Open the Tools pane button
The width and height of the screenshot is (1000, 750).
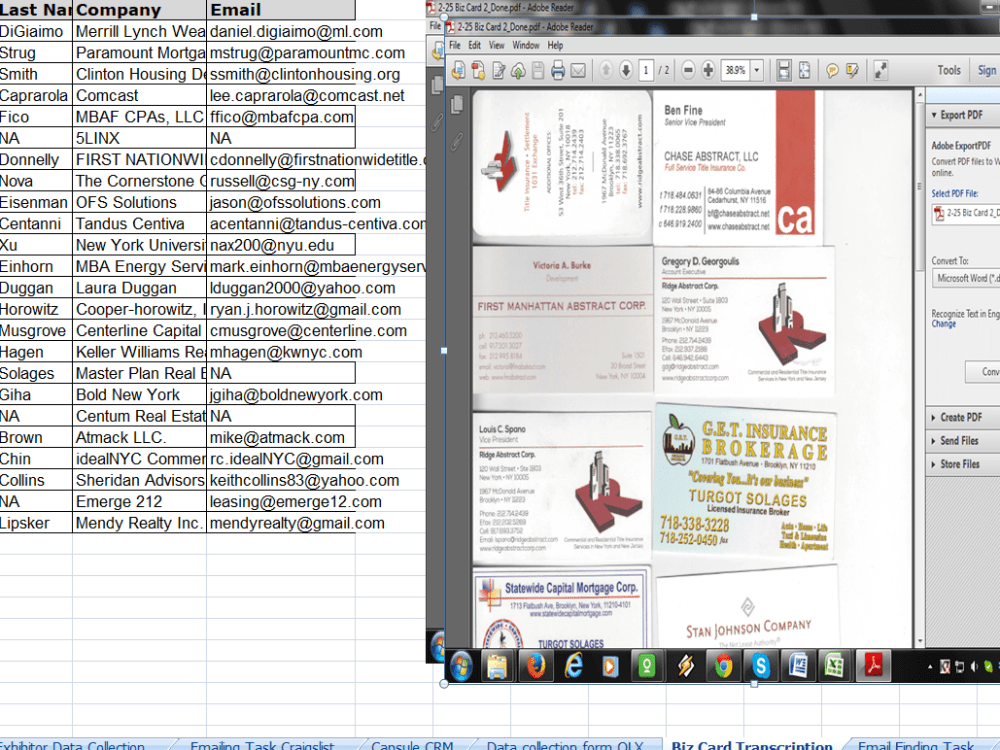coord(948,70)
